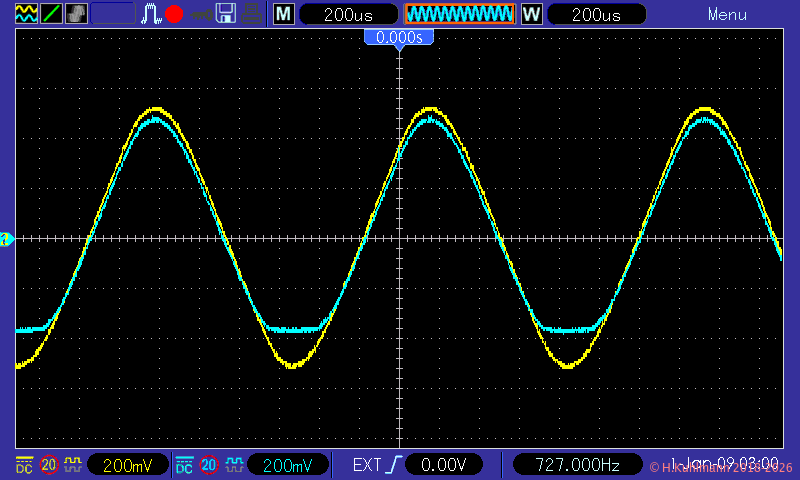Click the key lock icon
Image resolution: width=800 pixels, height=480 pixels.
(202, 15)
